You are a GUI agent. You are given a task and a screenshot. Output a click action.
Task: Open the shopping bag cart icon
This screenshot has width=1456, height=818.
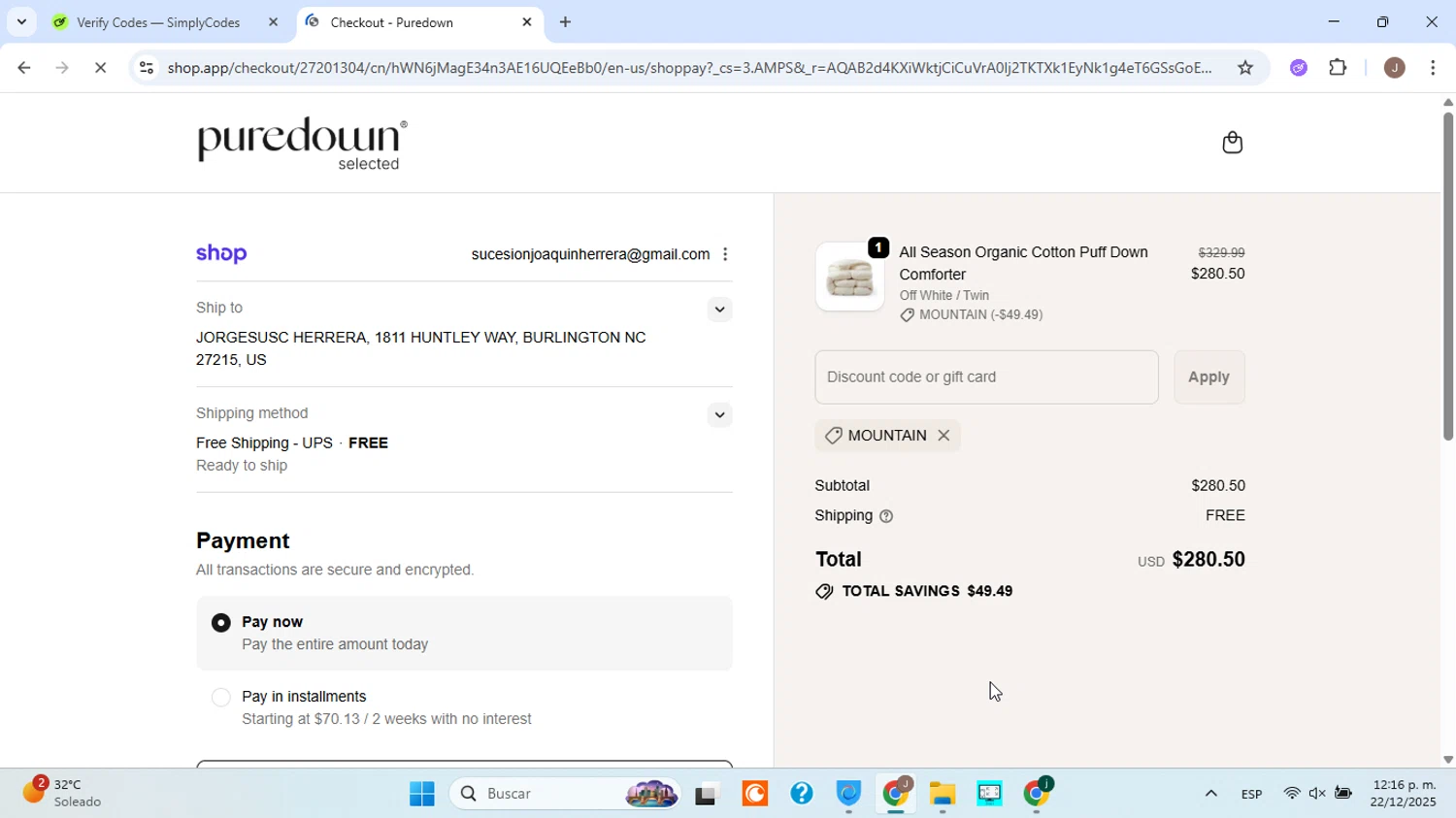pos(1232,143)
